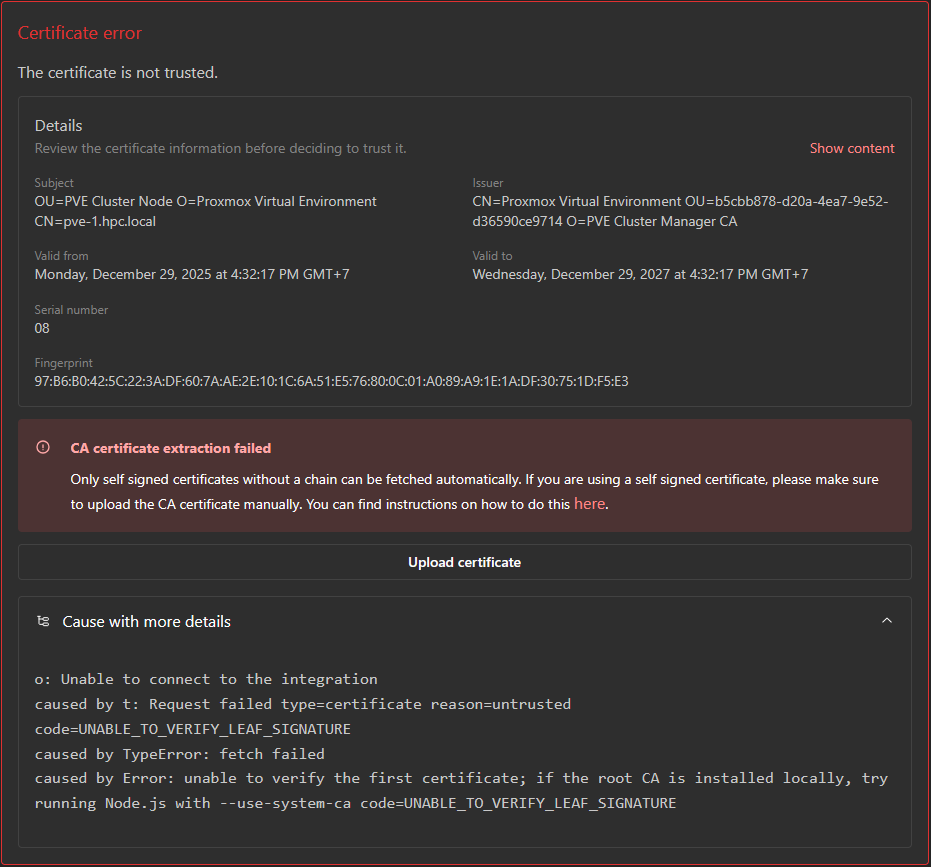Click the Valid to date December 29, 2027

(640, 274)
